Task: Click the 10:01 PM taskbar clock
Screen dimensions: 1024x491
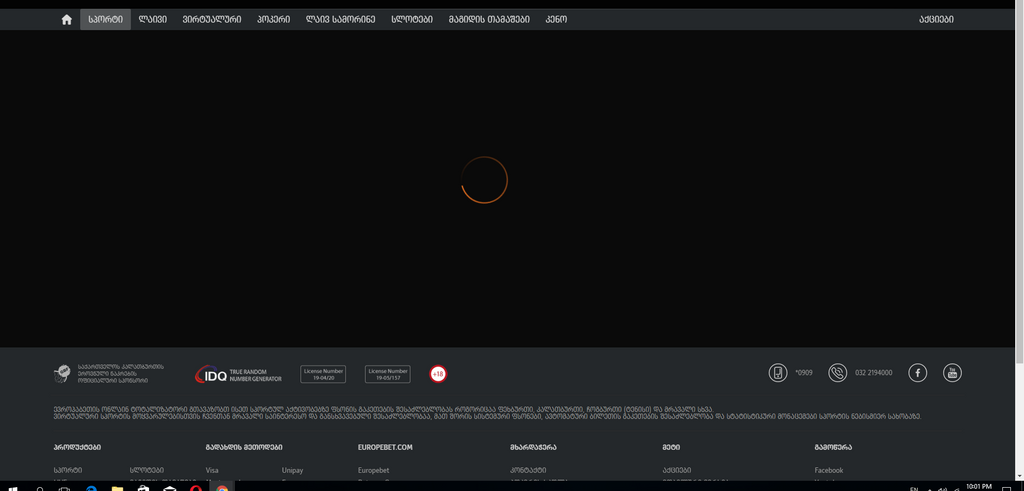Action: (x=977, y=486)
